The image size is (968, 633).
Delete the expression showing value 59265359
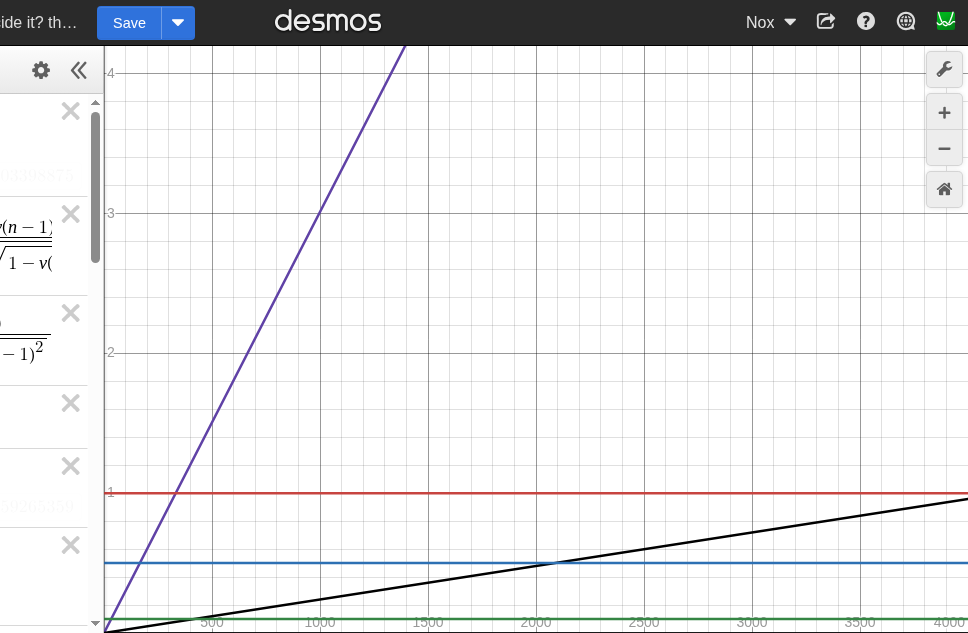click(x=71, y=466)
